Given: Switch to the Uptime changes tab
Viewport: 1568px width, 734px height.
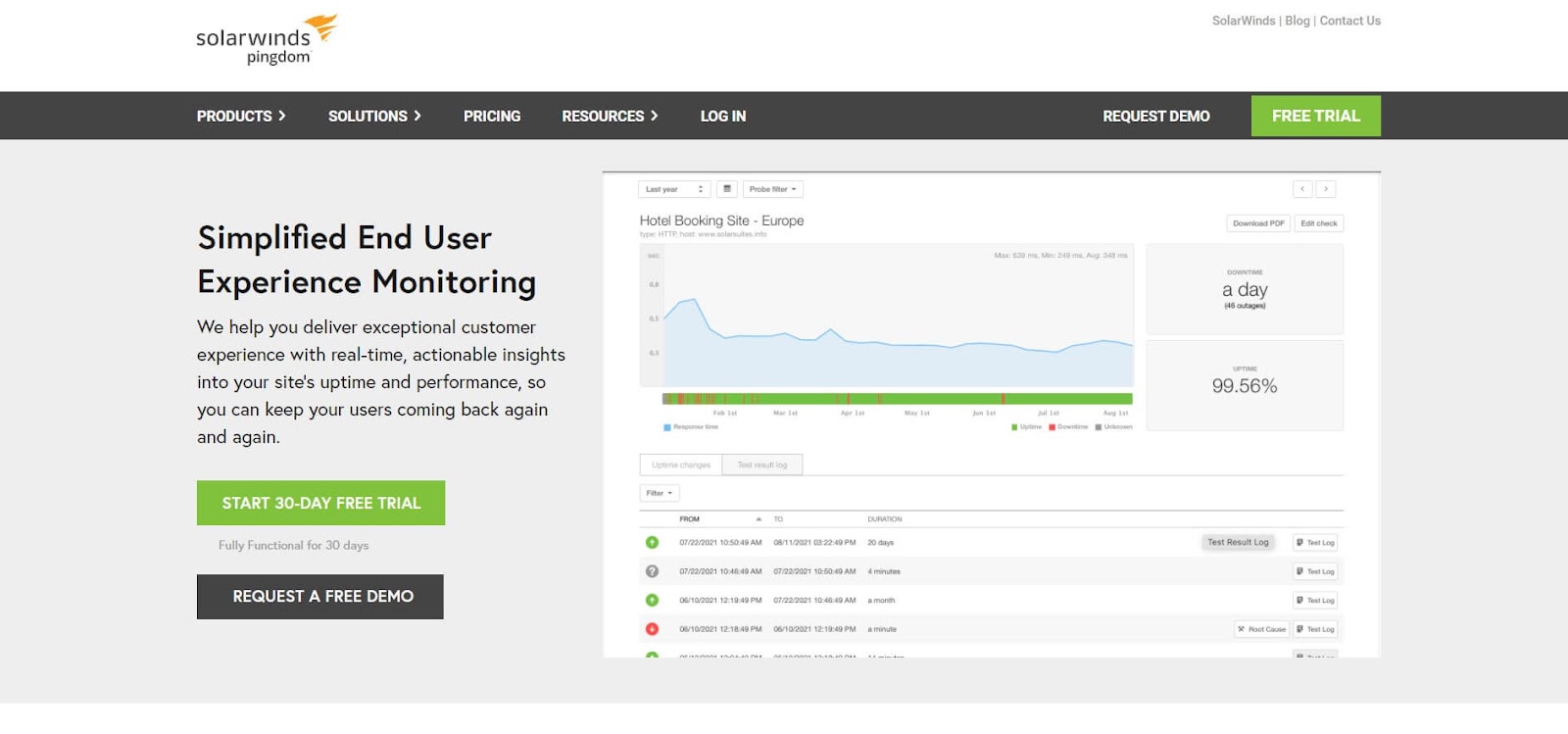Looking at the screenshot, I should point(681,465).
